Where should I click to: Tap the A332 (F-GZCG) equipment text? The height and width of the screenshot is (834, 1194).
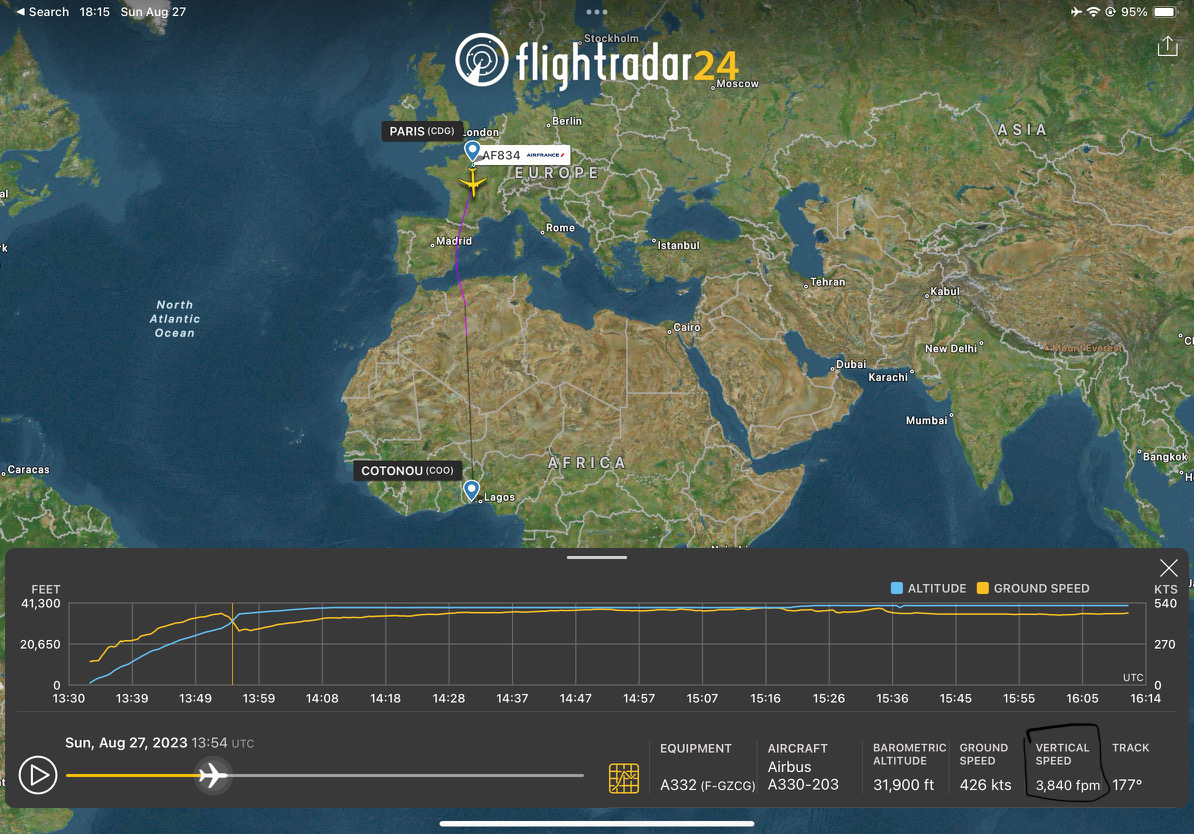[707, 785]
